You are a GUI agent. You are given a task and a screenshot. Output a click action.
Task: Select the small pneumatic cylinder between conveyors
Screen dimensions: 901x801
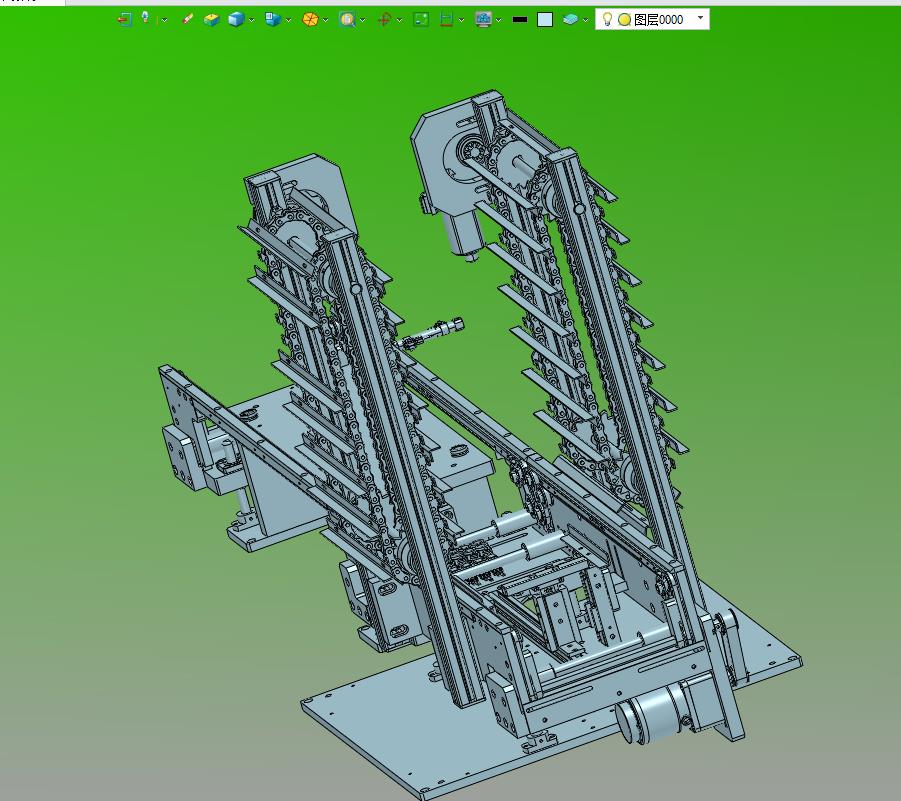[x=431, y=333]
